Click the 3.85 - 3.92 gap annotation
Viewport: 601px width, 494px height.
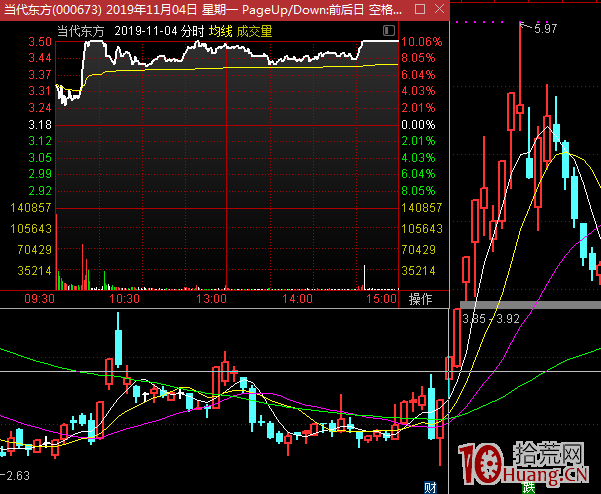pos(491,319)
